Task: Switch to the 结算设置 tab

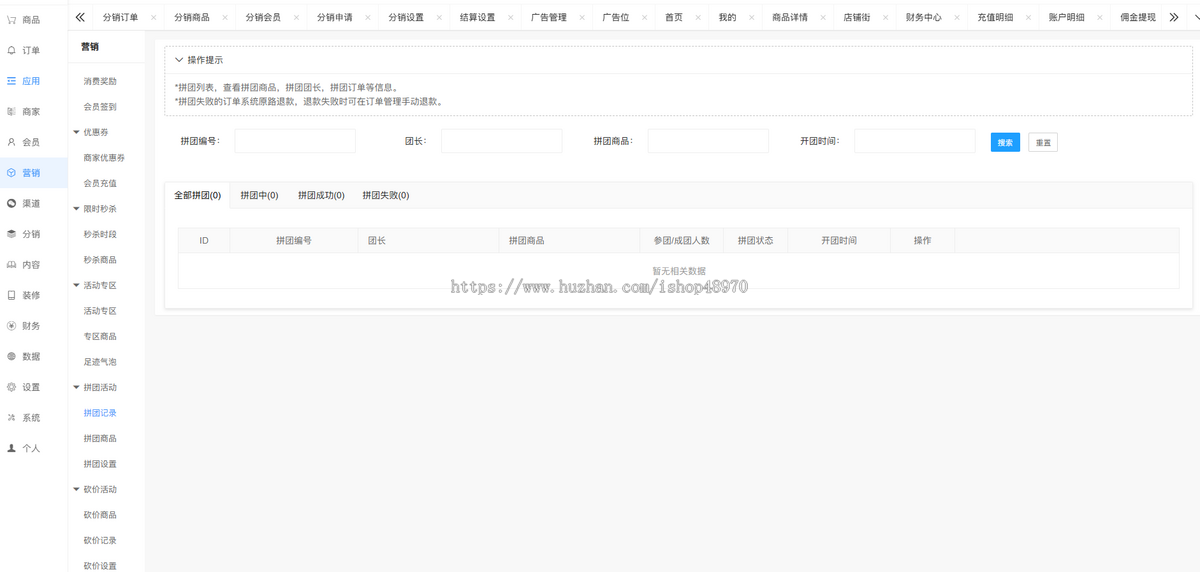Action: pos(477,18)
